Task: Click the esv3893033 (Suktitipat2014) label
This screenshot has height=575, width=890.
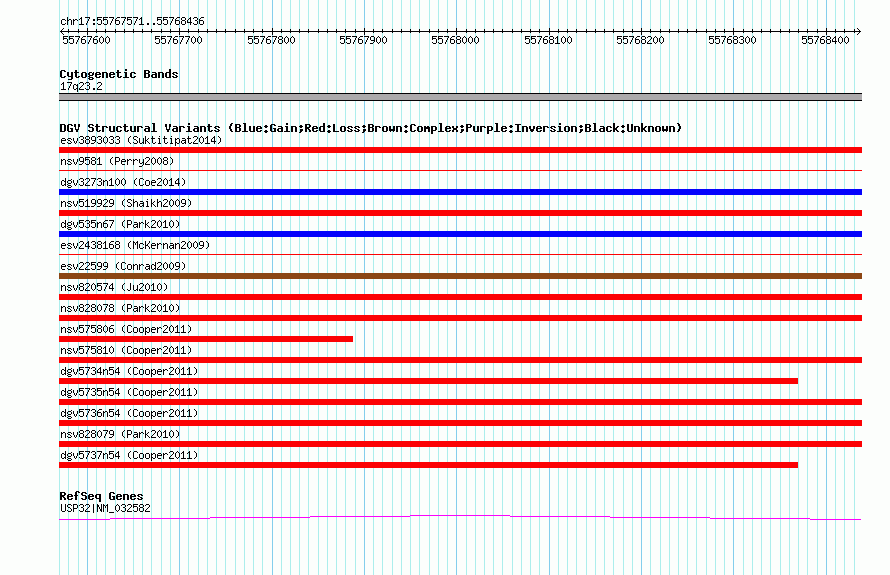Action: click(x=141, y=140)
